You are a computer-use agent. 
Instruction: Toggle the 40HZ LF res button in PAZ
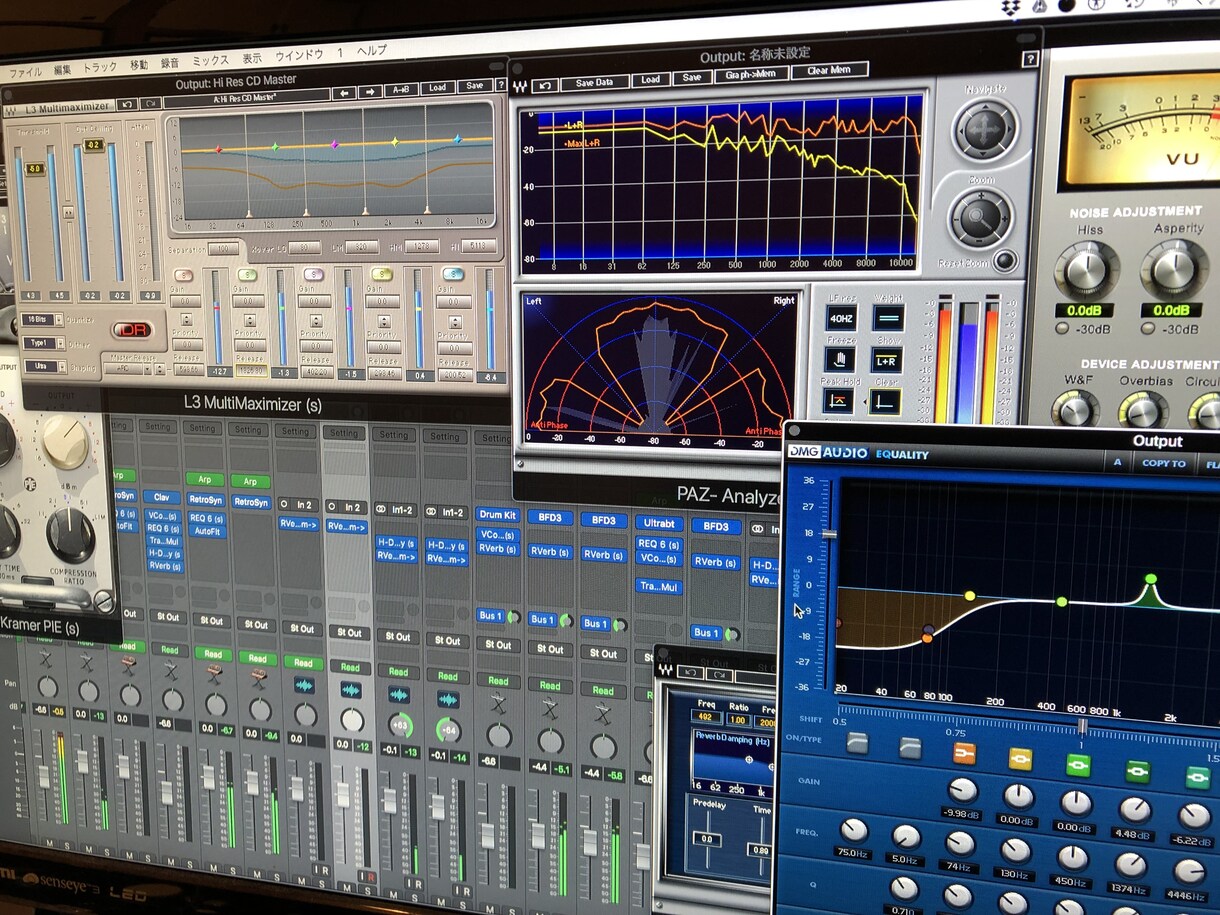pyautogui.click(x=840, y=319)
